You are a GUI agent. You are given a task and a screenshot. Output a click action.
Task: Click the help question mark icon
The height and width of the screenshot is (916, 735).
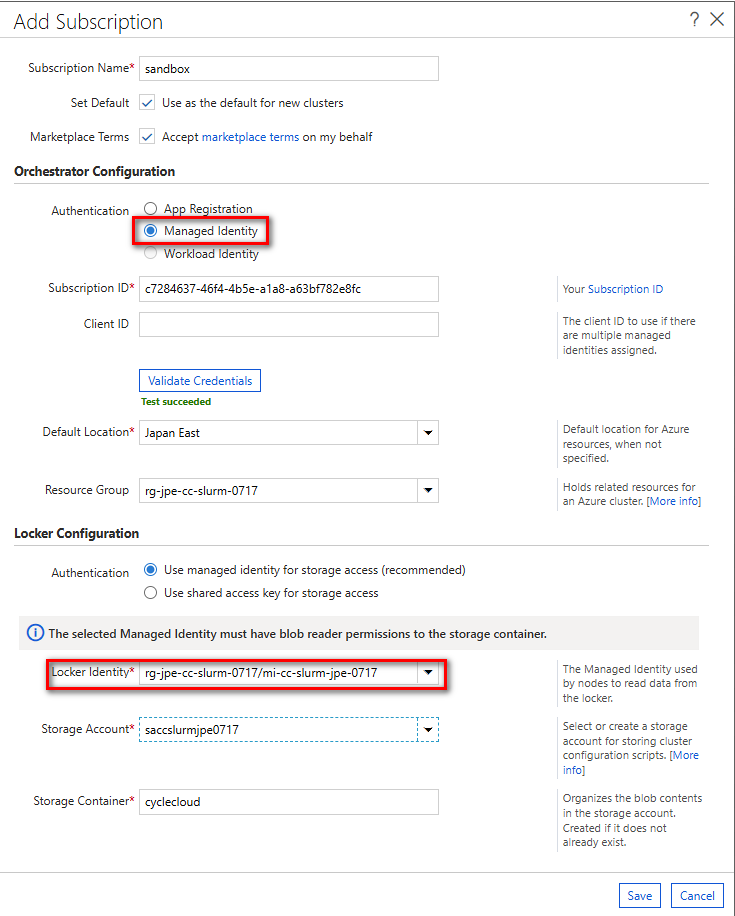(x=694, y=20)
